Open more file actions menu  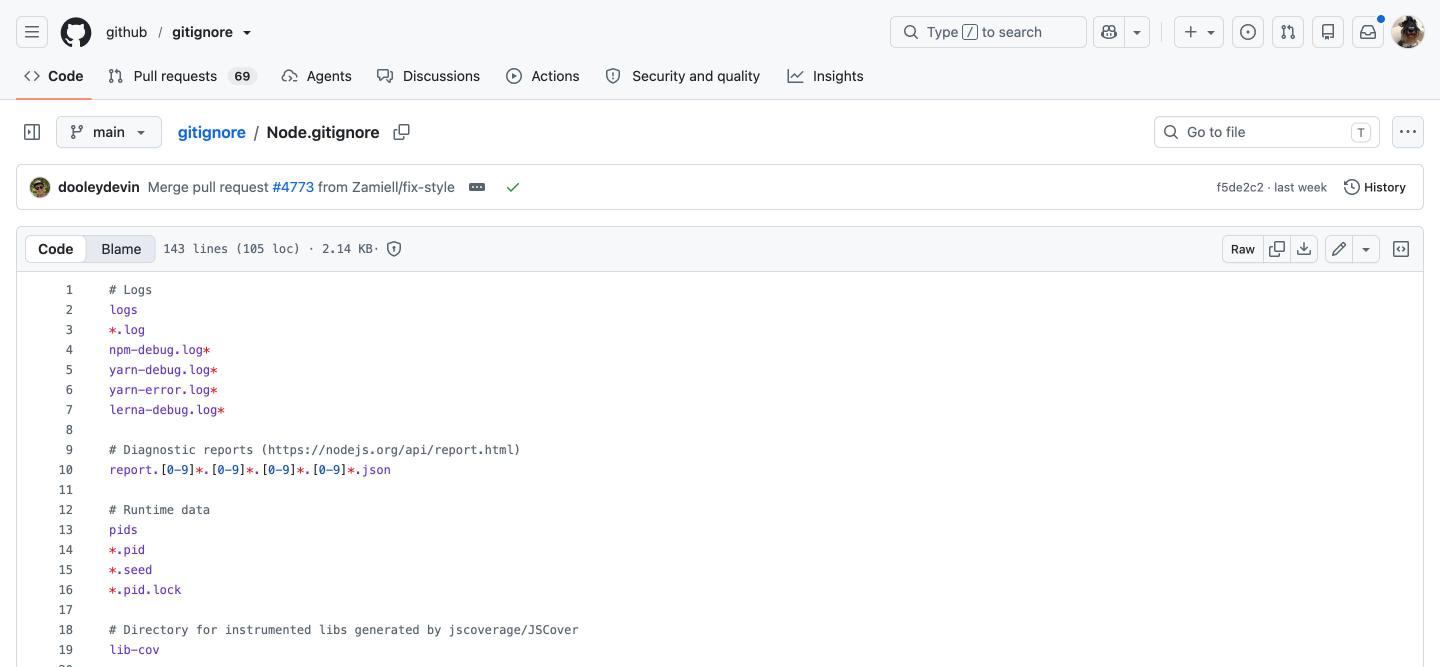[x=1408, y=132]
